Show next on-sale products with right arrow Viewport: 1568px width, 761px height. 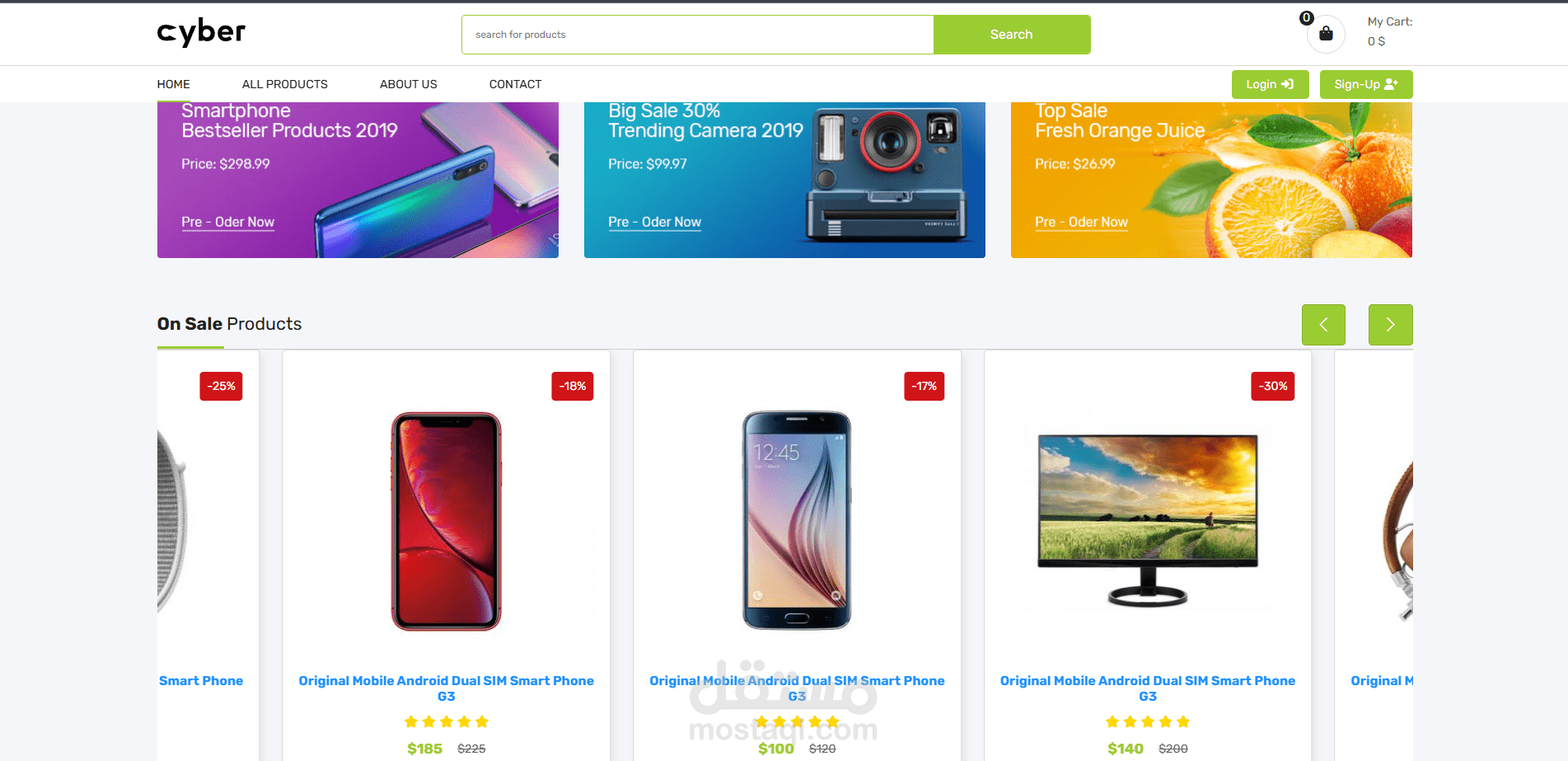point(1390,325)
